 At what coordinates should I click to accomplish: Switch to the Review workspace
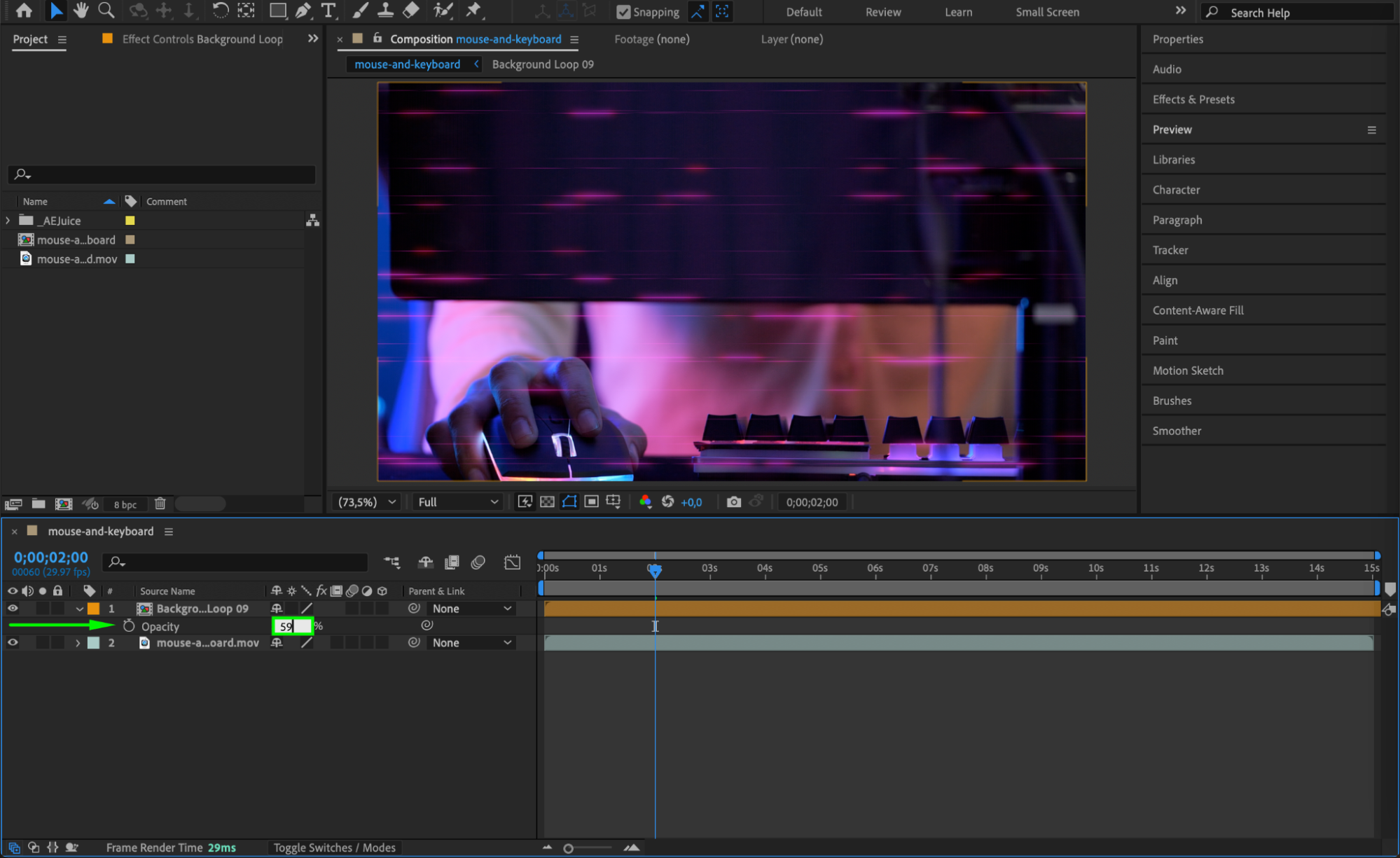pyautogui.click(x=882, y=12)
